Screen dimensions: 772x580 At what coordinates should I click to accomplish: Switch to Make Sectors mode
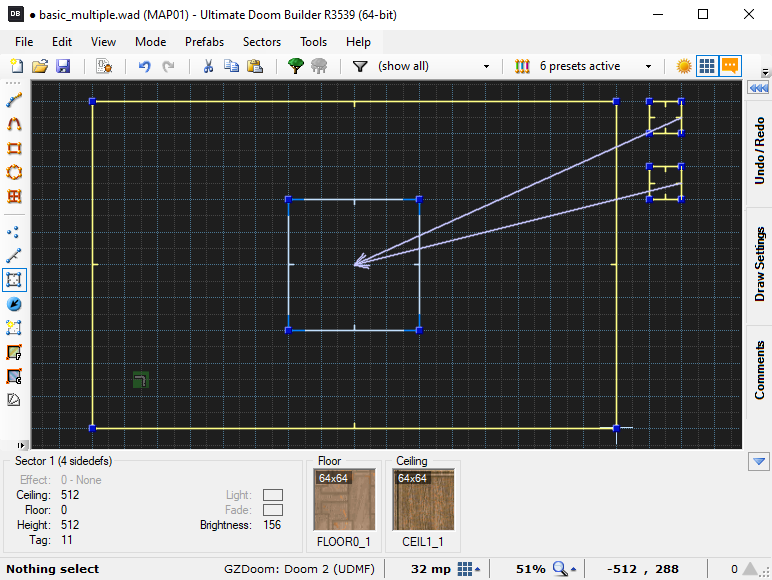click(14, 328)
